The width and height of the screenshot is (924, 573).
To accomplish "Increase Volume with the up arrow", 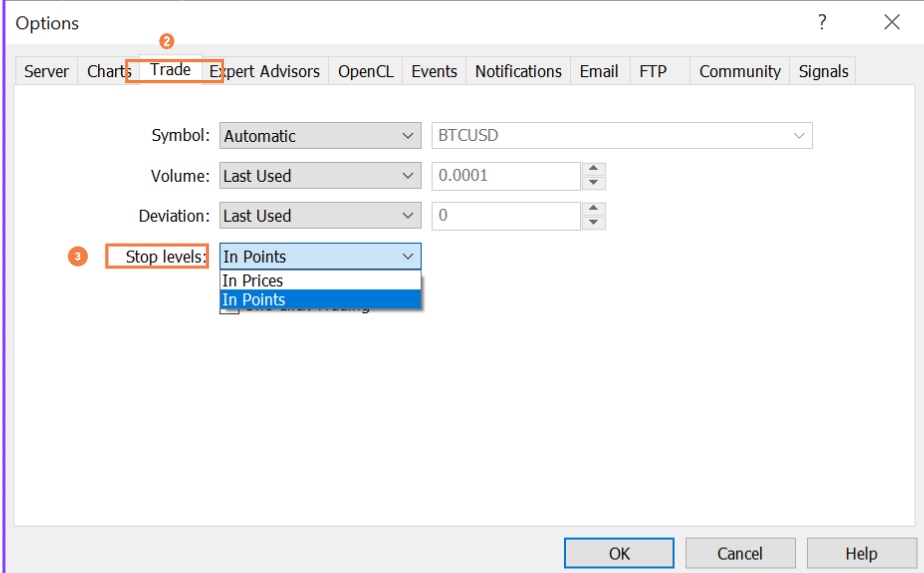I will point(594,169).
